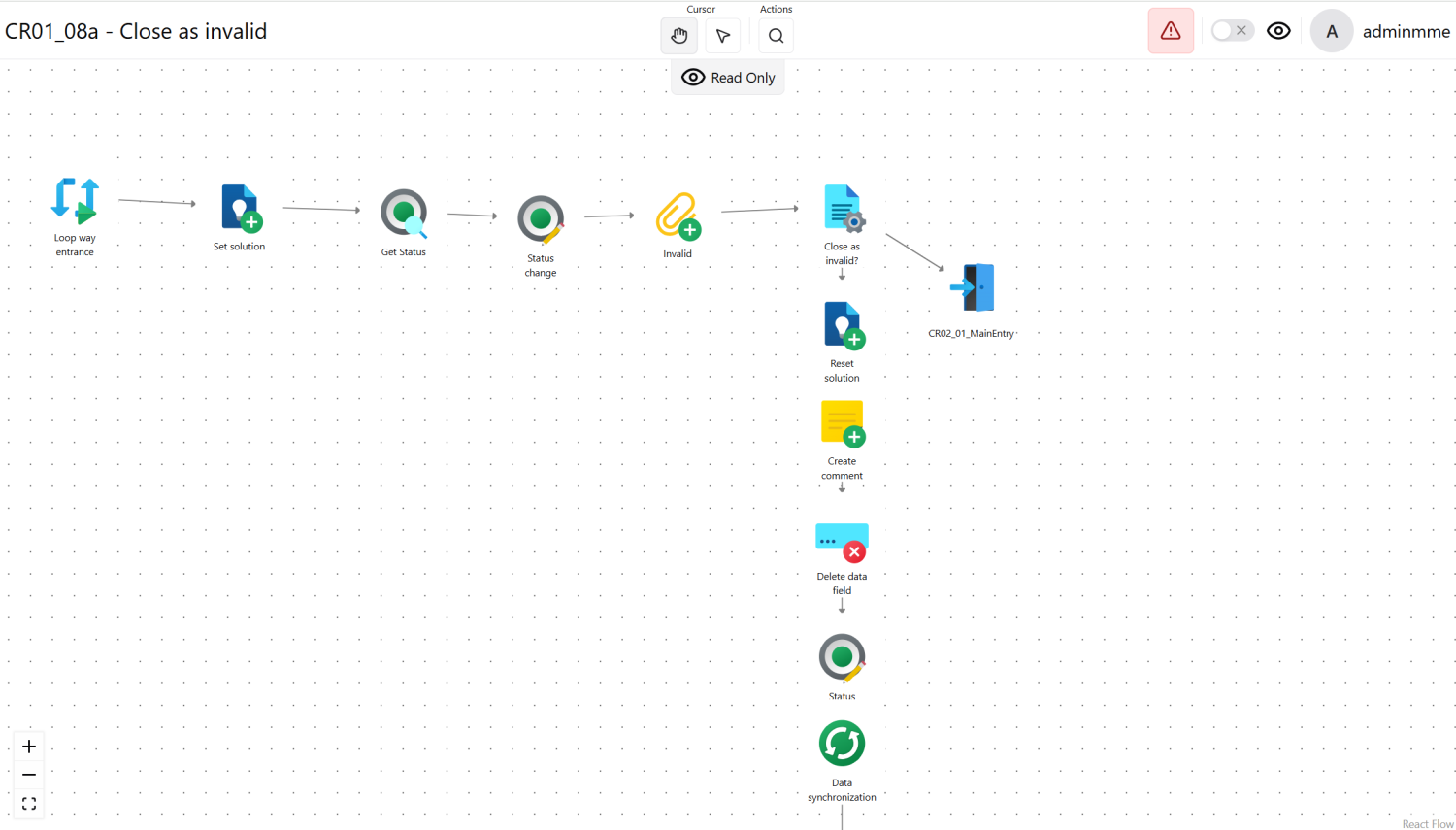
Task: Select the Create comment note icon
Action: 843,423
